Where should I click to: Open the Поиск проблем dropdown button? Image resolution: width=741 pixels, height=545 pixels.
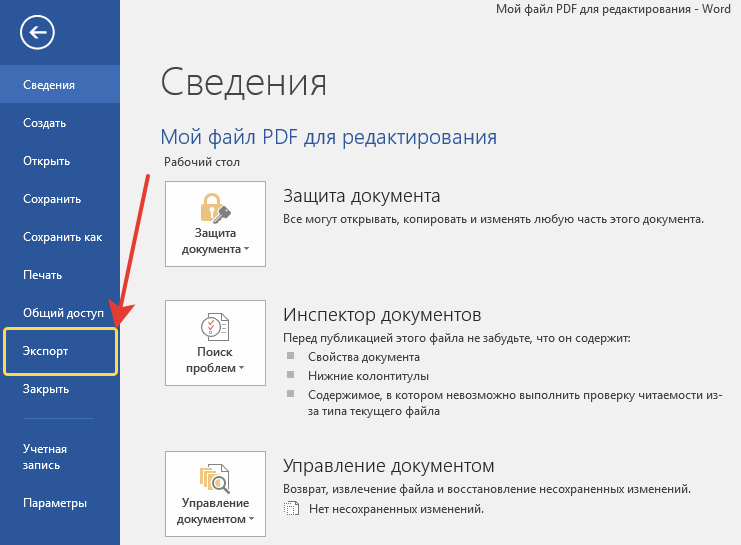(x=215, y=343)
